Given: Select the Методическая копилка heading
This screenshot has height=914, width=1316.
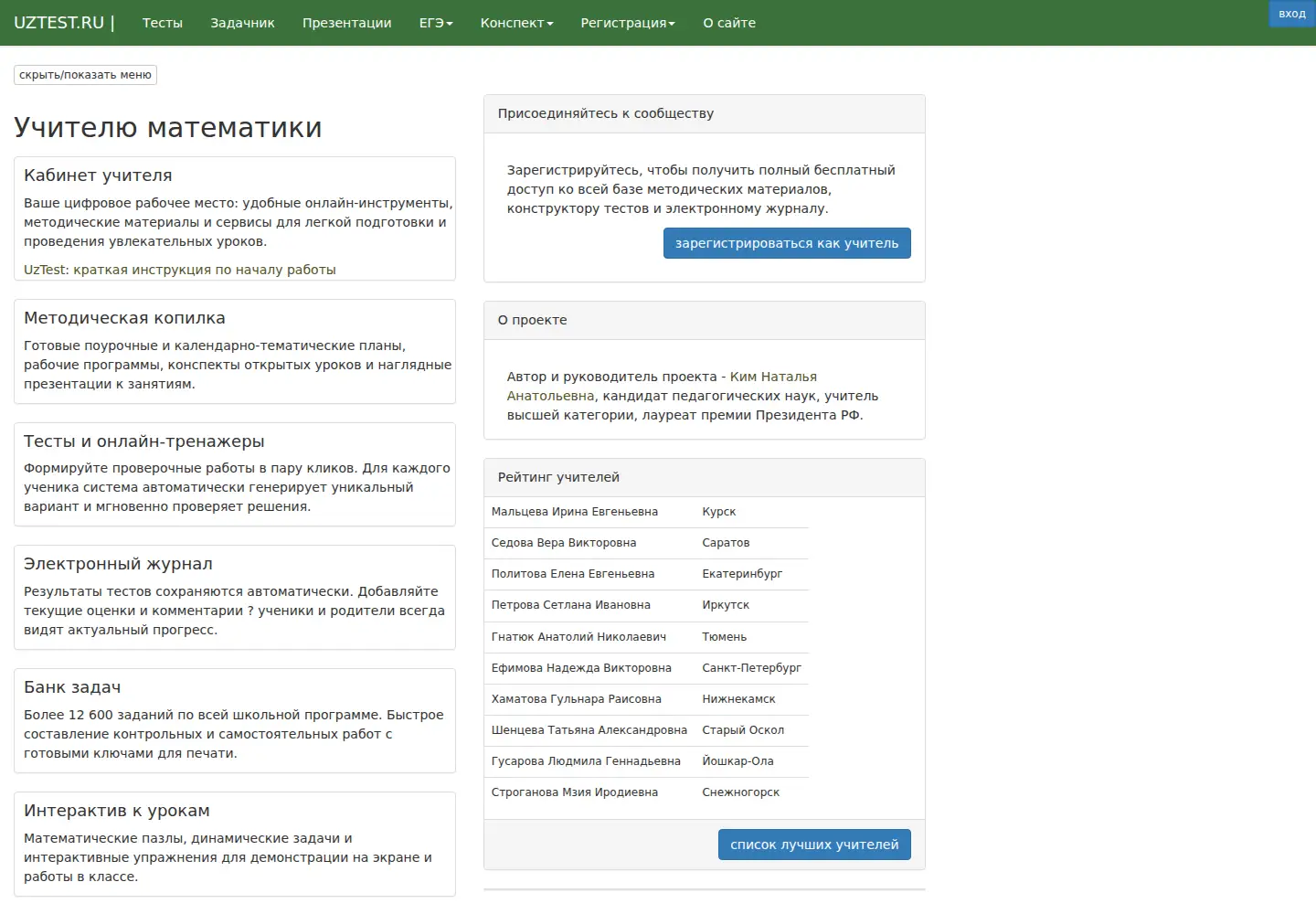Looking at the screenshot, I should tap(124, 318).
